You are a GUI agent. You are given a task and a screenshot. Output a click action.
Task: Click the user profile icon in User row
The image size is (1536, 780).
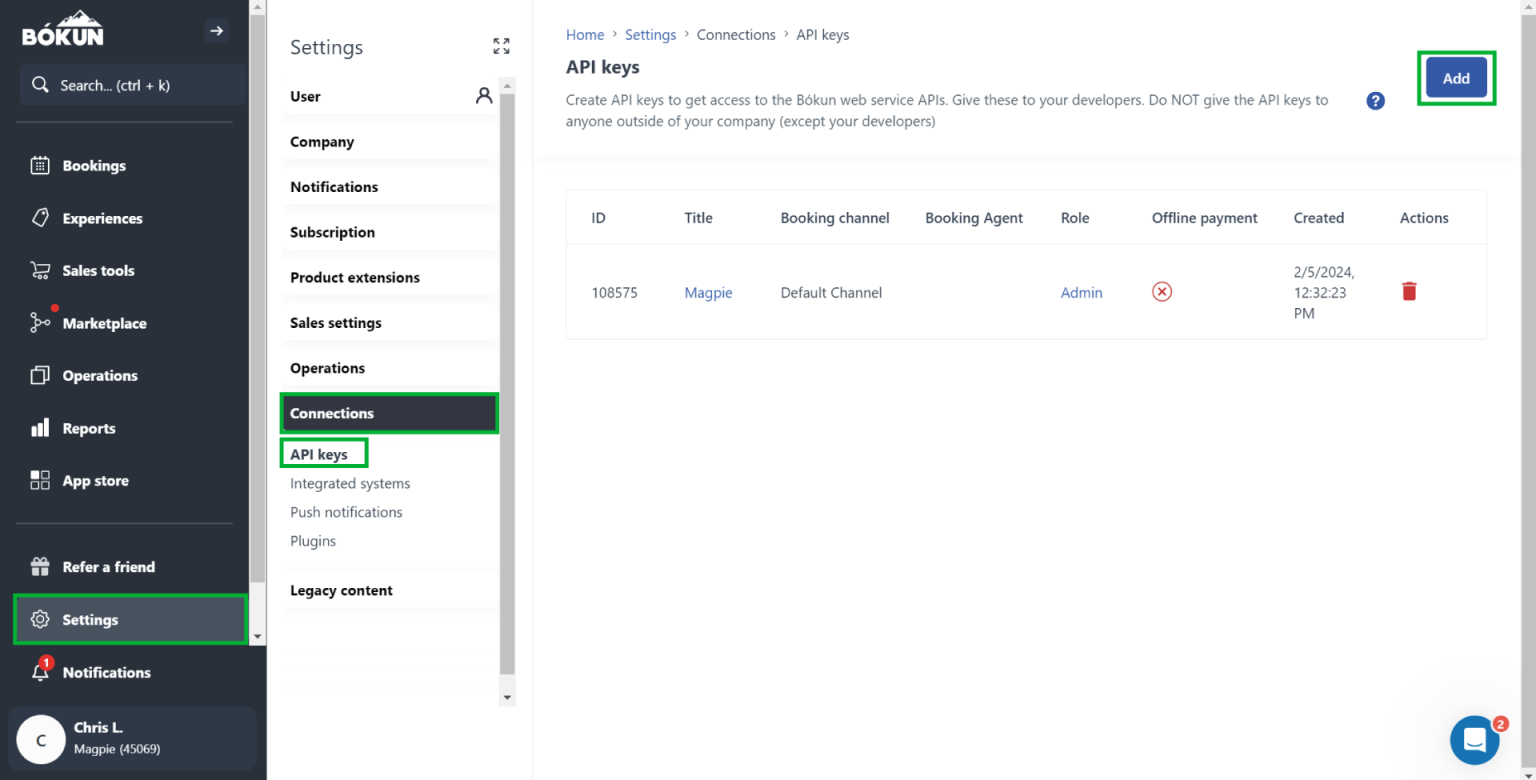click(x=484, y=96)
